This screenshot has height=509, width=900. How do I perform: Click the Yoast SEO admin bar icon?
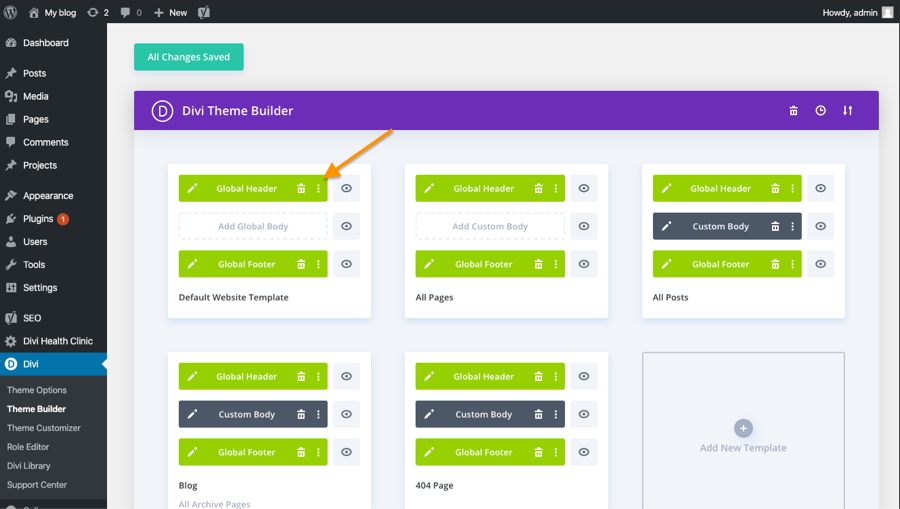click(x=204, y=12)
